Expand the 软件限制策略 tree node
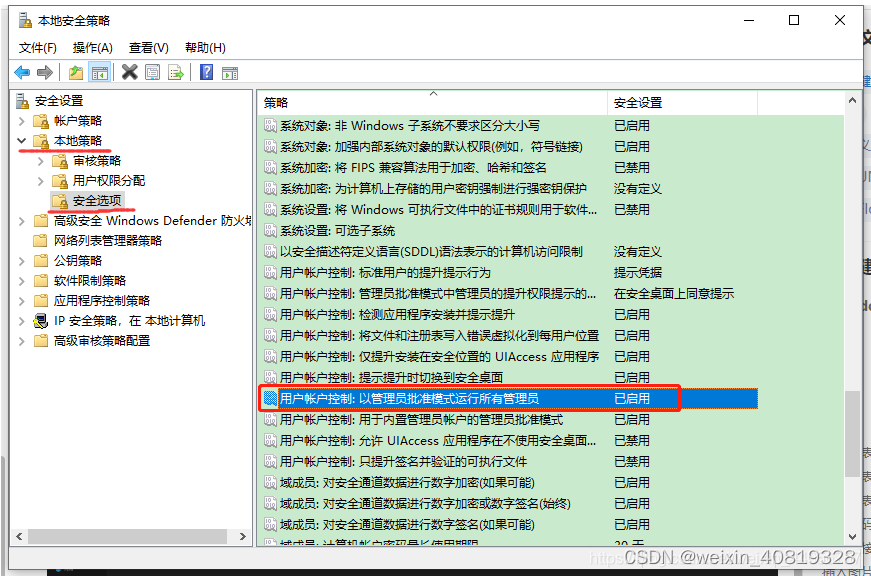The height and width of the screenshot is (576, 871). click(22, 281)
